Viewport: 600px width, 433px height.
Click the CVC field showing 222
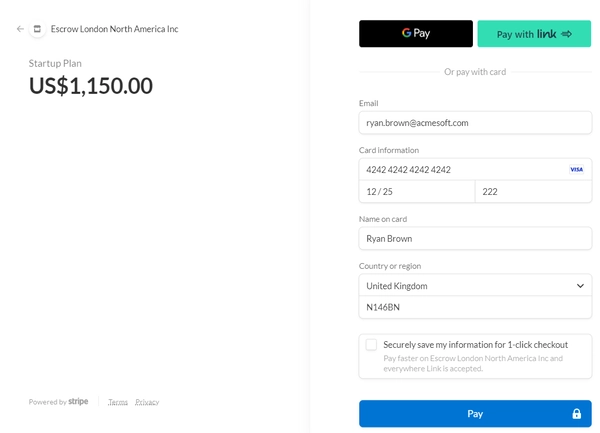pyautogui.click(x=533, y=192)
